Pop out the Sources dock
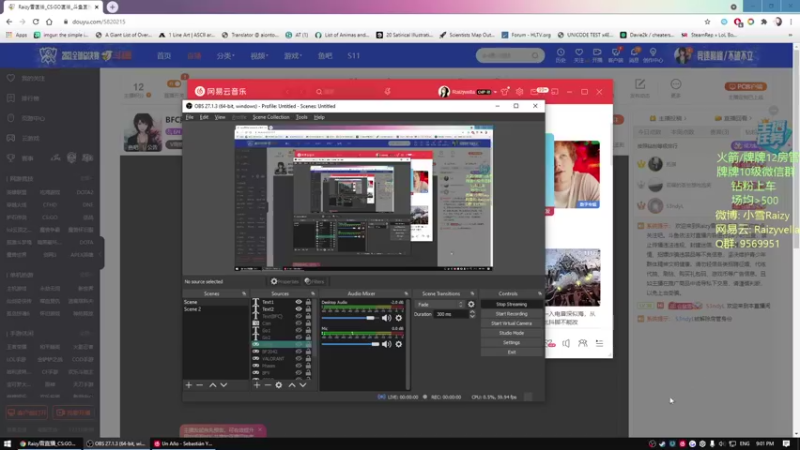This screenshot has width=800, height=450. click(312, 294)
